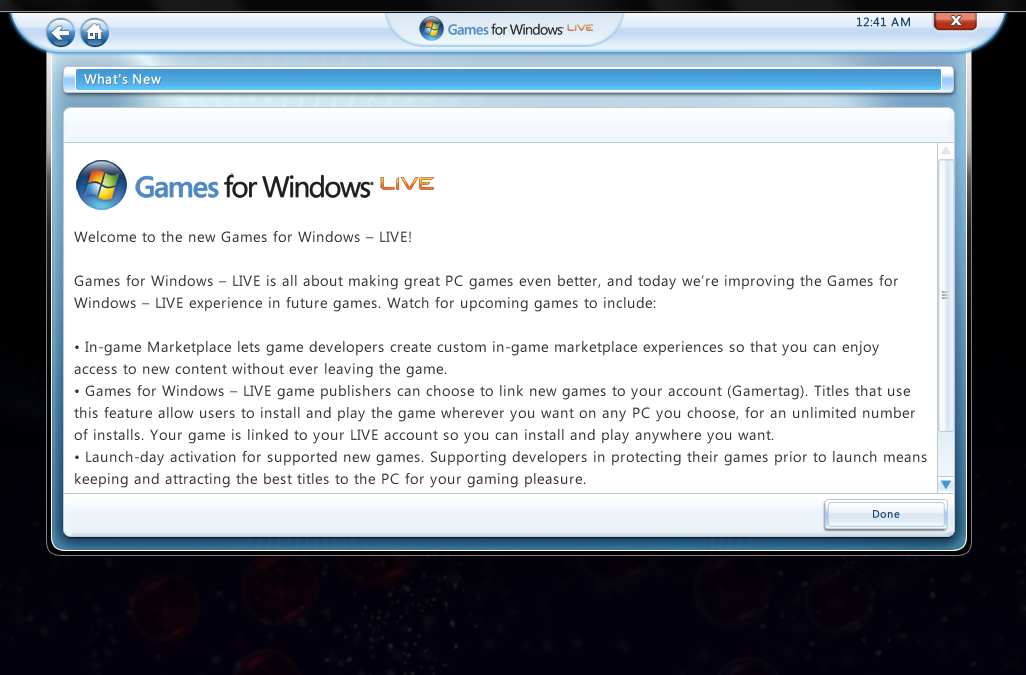Image resolution: width=1026 pixels, height=675 pixels.
Task: Click the In-game Marketplace bullet point
Action: click(x=476, y=357)
